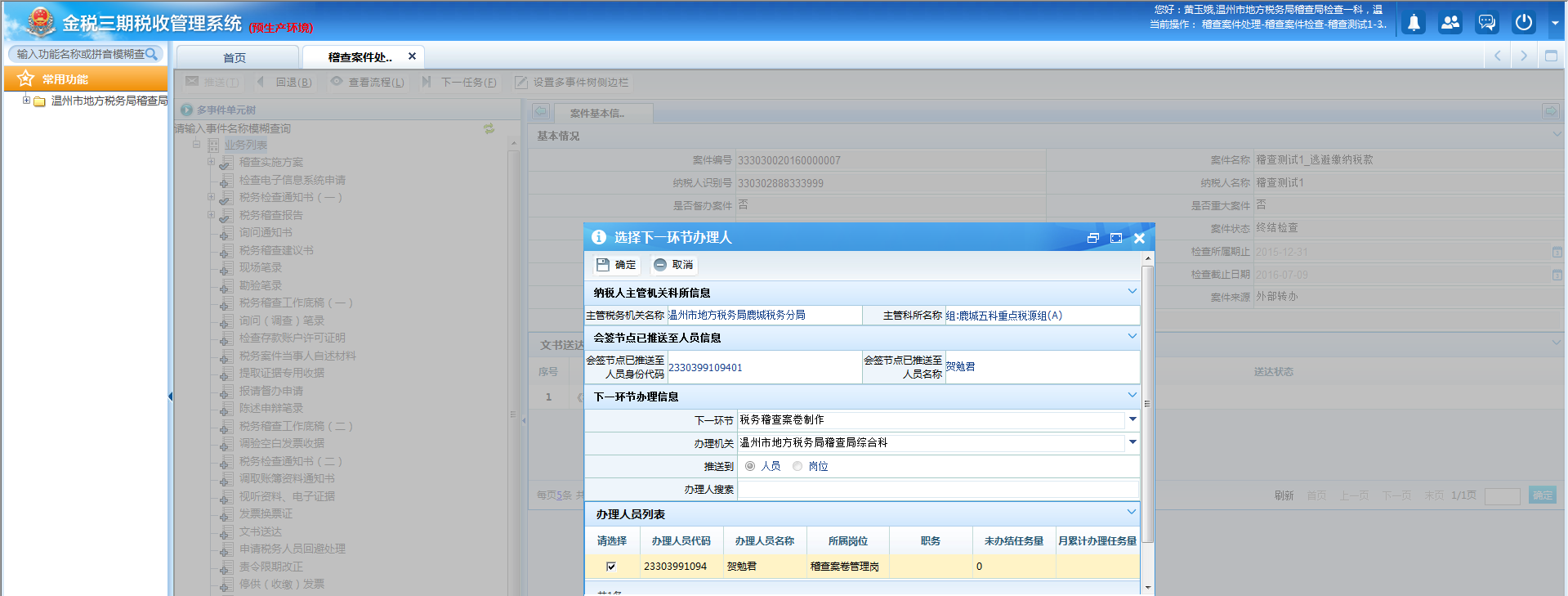The height and width of the screenshot is (596, 1568).
Task: Click the 确定 save button in dialog
Action: [x=616, y=265]
